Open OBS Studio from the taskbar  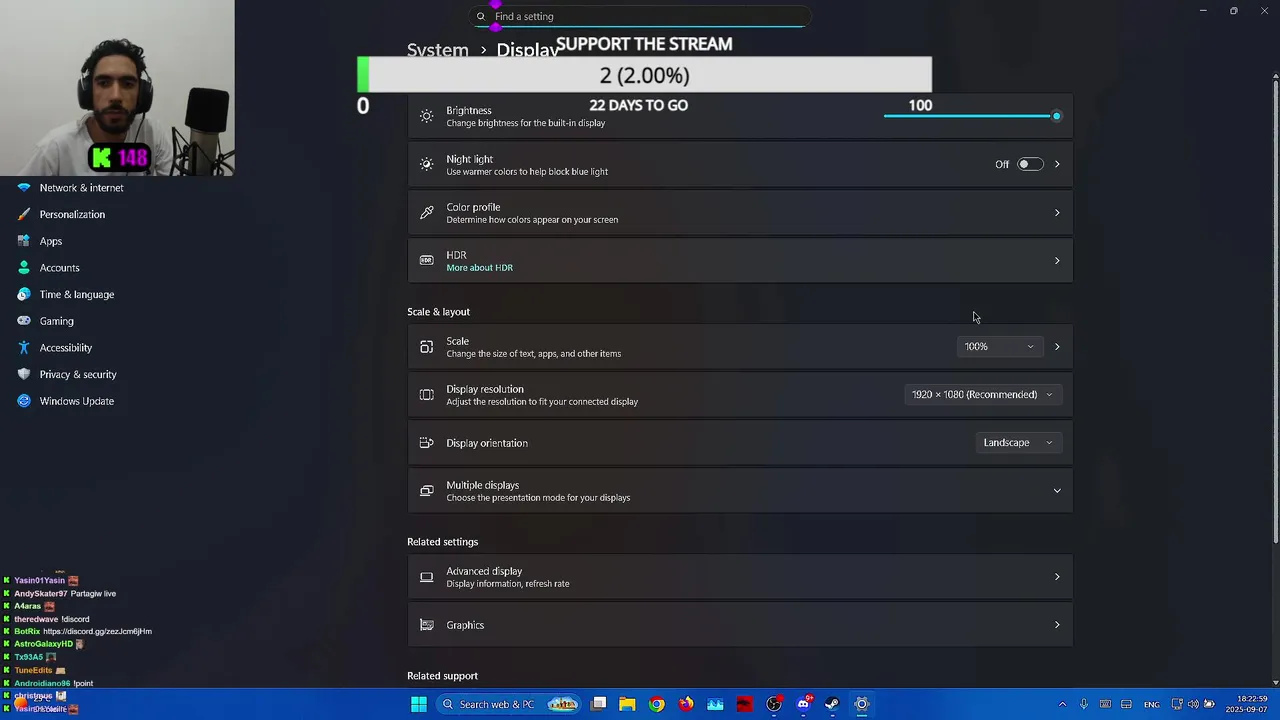[x=774, y=704]
